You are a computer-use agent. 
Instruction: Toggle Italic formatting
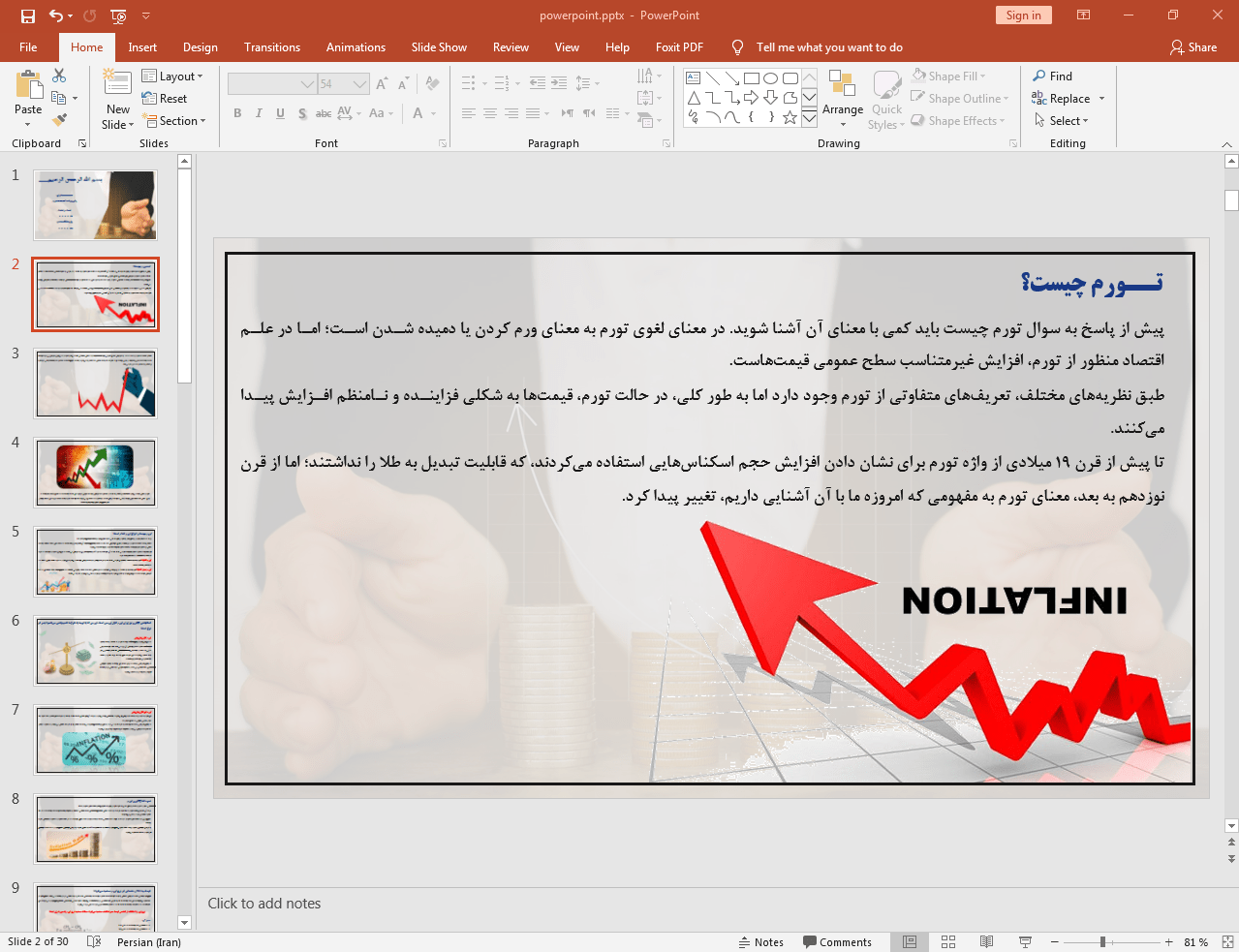pos(259,113)
